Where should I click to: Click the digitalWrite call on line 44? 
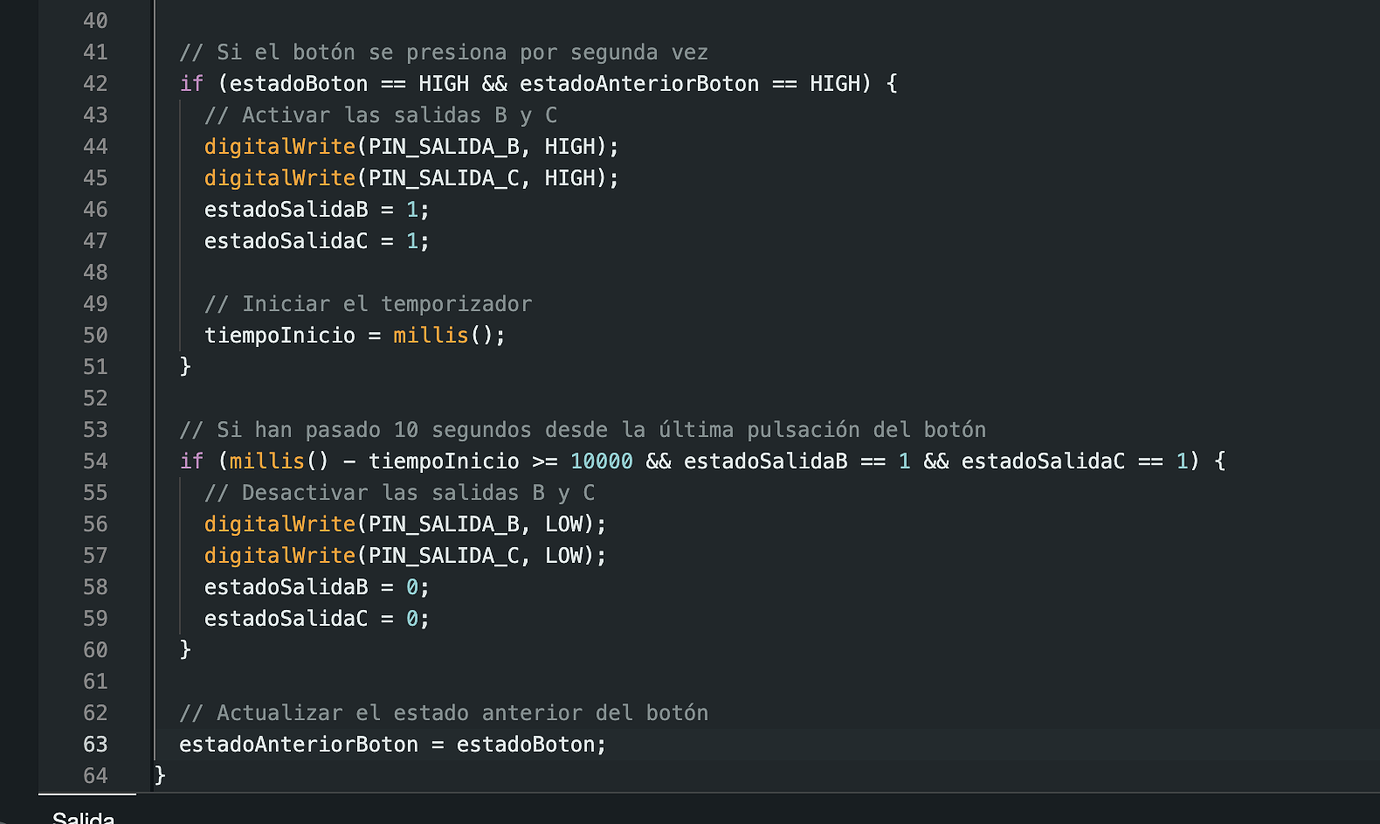click(x=279, y=146)
